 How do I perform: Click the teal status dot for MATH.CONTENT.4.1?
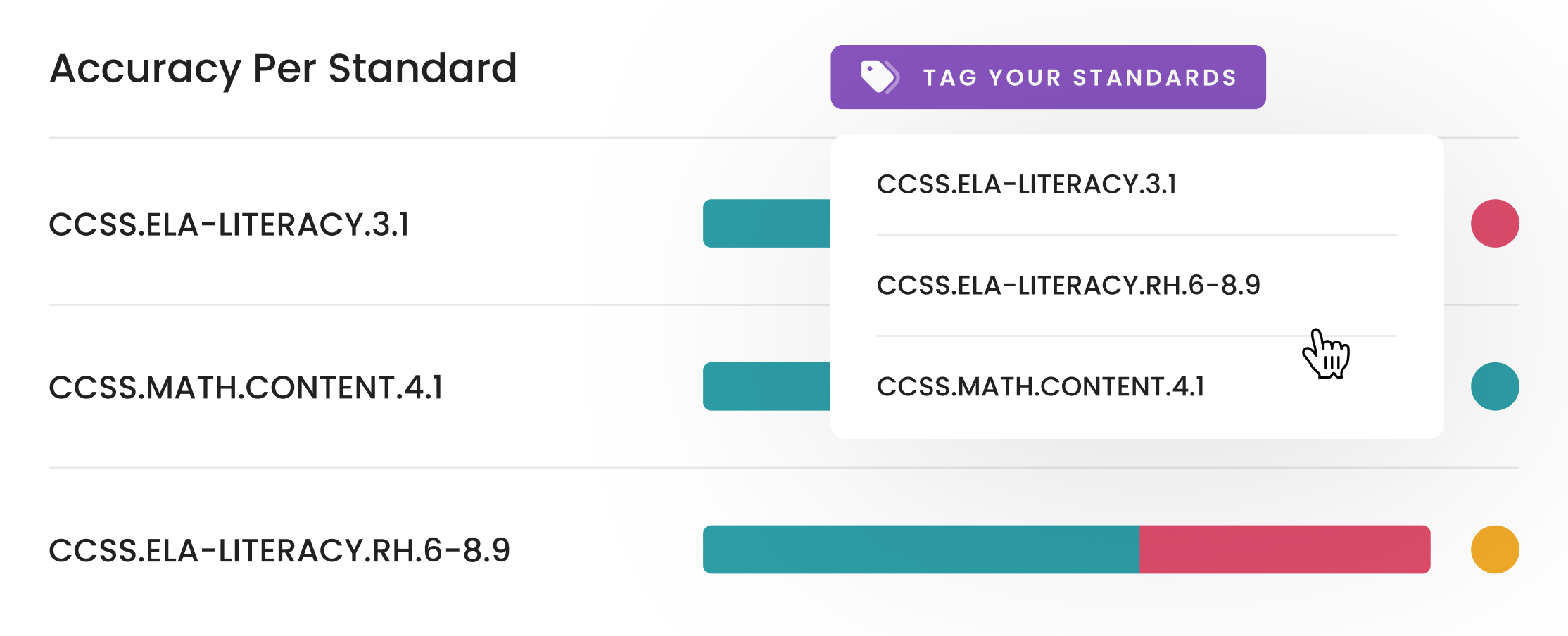(1495, 386)
